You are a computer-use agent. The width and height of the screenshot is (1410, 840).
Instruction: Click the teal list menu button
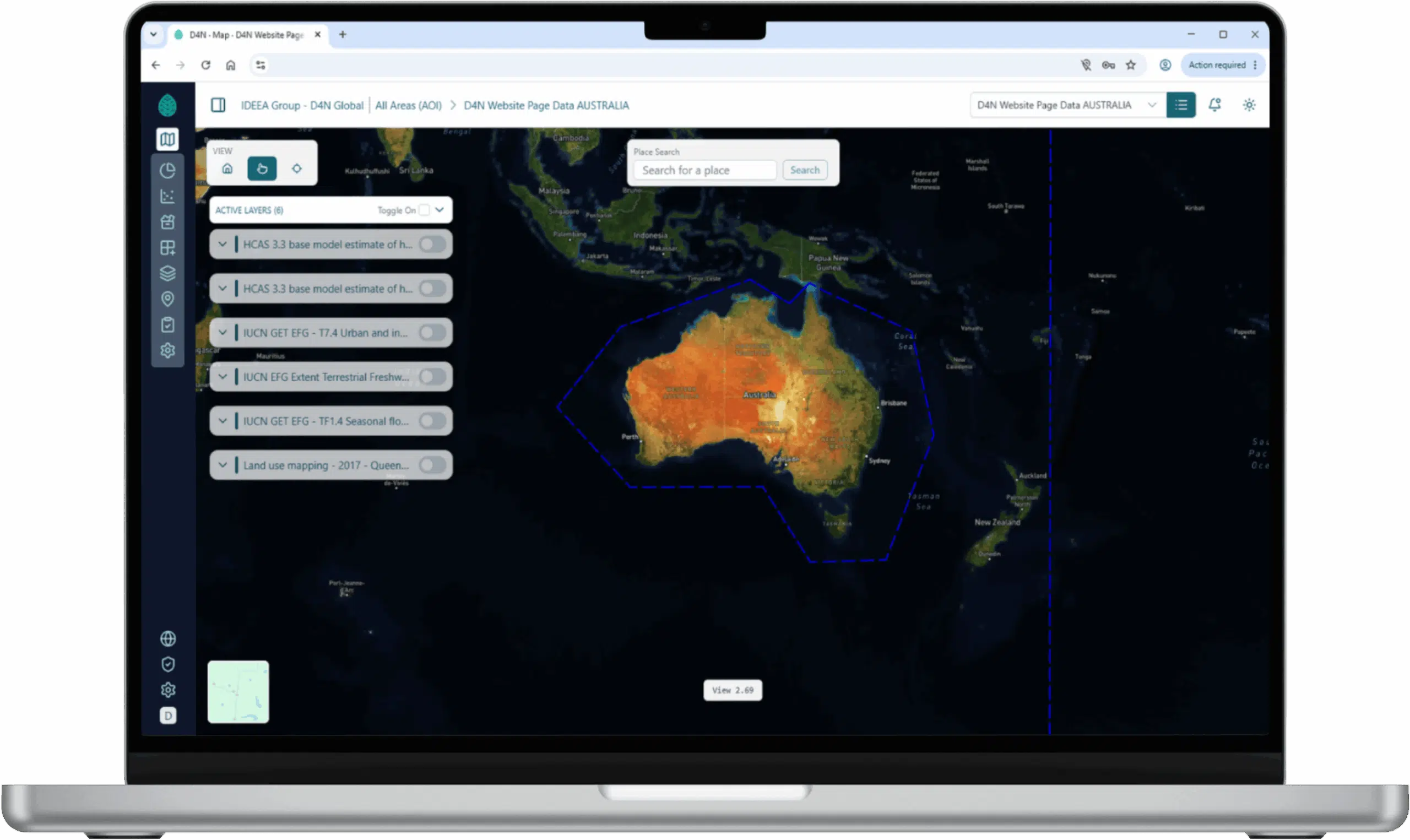[1181, 105]
